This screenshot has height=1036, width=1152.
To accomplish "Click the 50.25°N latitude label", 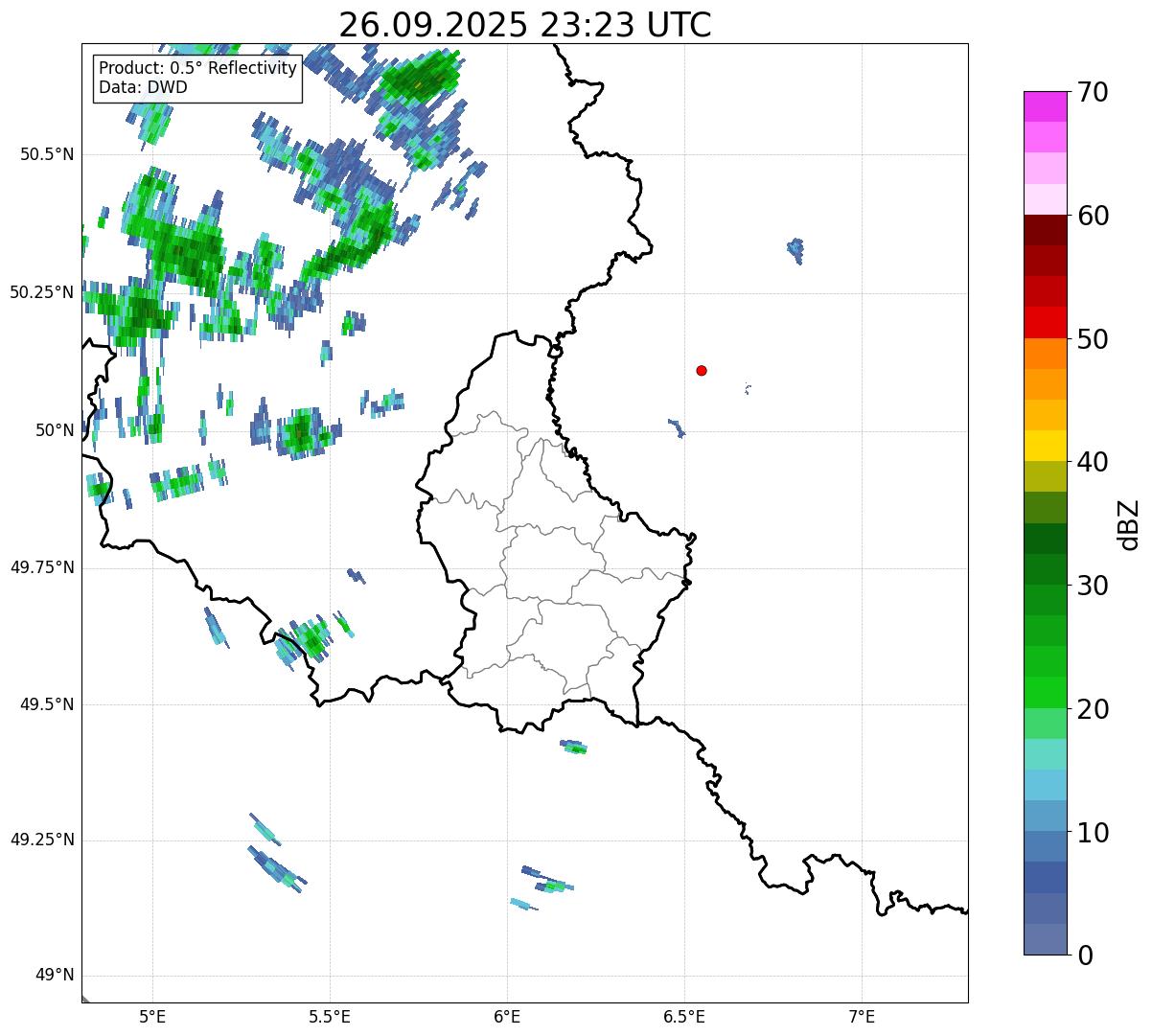I will coord(42,292).
